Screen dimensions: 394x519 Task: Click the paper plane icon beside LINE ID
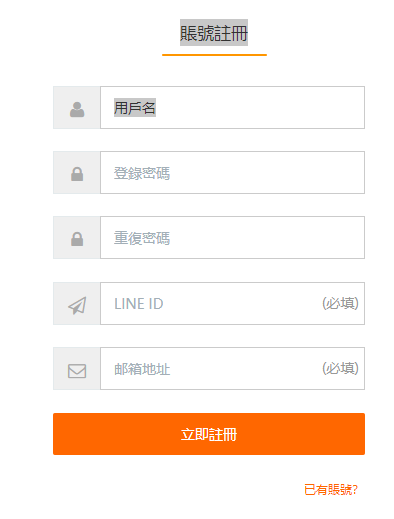pyautogui.click(x=77, y=305)
